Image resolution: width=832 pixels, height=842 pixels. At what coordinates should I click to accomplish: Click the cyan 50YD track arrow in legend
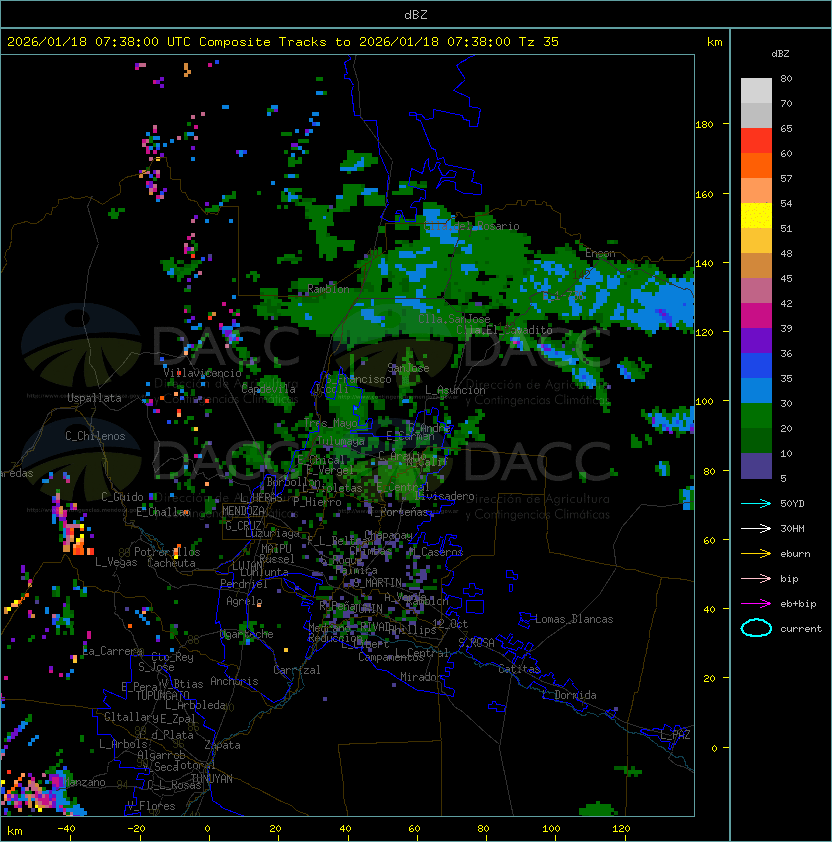pyautogui.click(x=756, y=503)
